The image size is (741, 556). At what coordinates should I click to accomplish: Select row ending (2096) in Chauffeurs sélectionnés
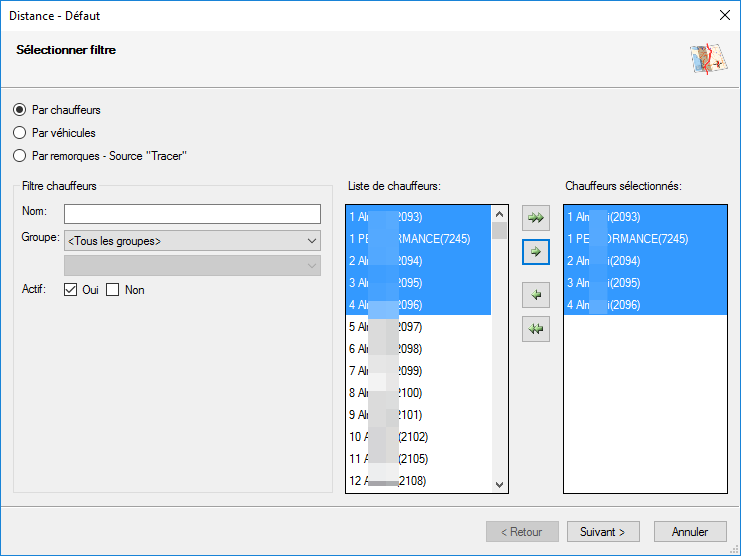click(645, 305)
